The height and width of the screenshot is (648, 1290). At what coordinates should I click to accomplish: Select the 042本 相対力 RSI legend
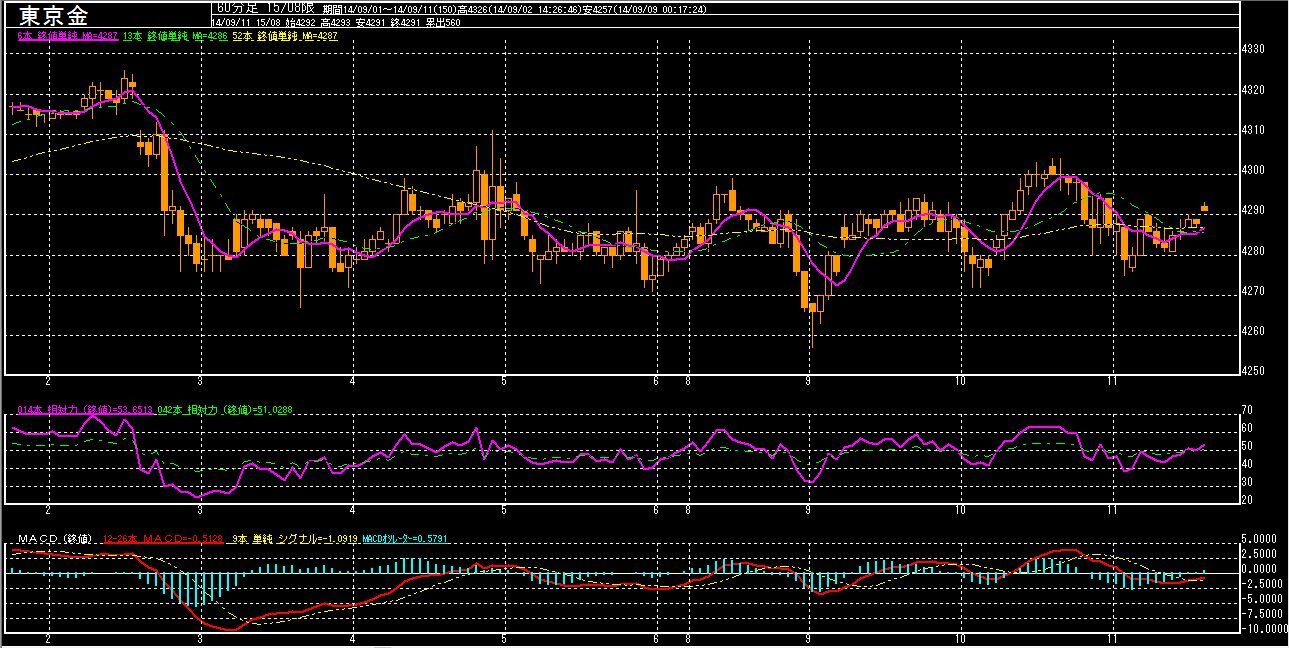(224, 410)
